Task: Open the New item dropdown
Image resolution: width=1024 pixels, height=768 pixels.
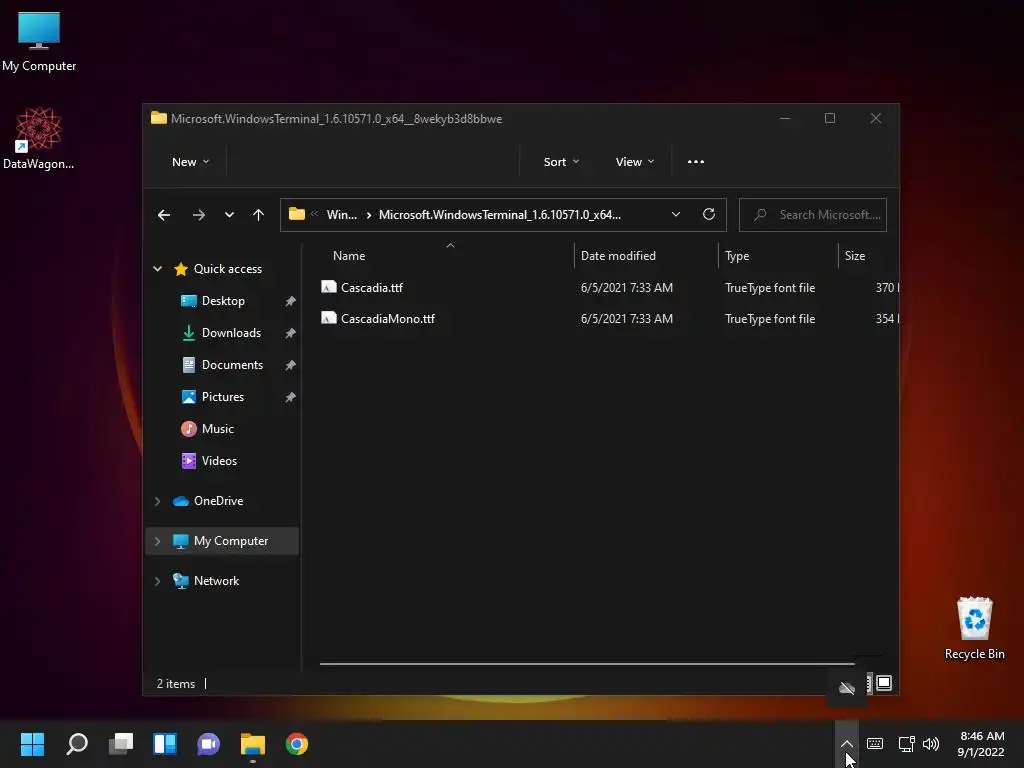Action: point(190,162)
